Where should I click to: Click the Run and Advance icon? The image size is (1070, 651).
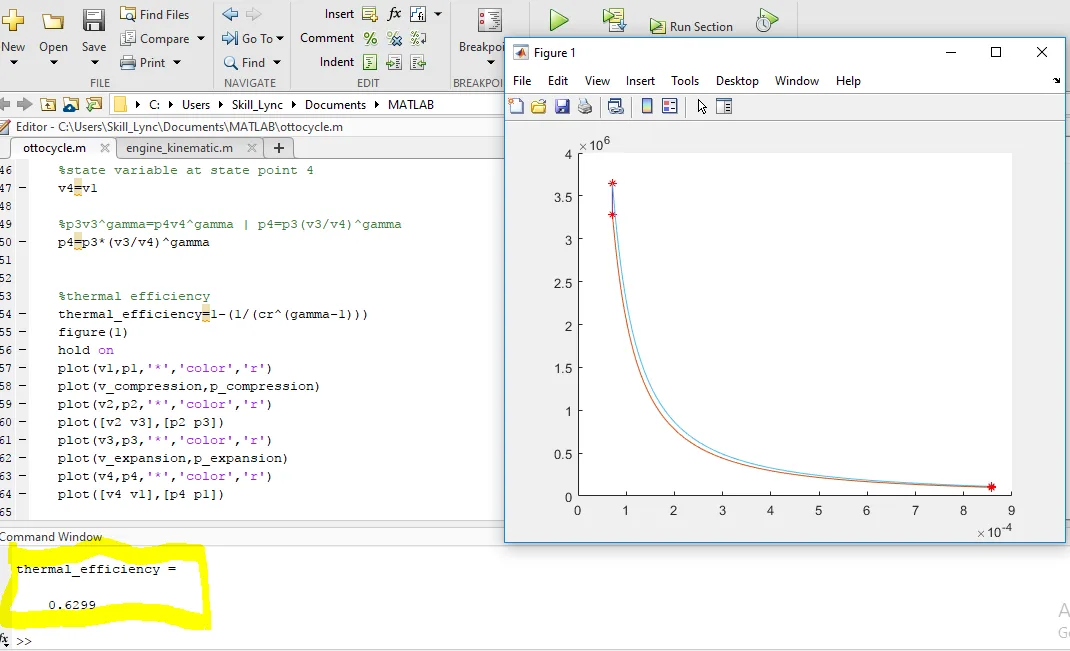tap(614, 20)
